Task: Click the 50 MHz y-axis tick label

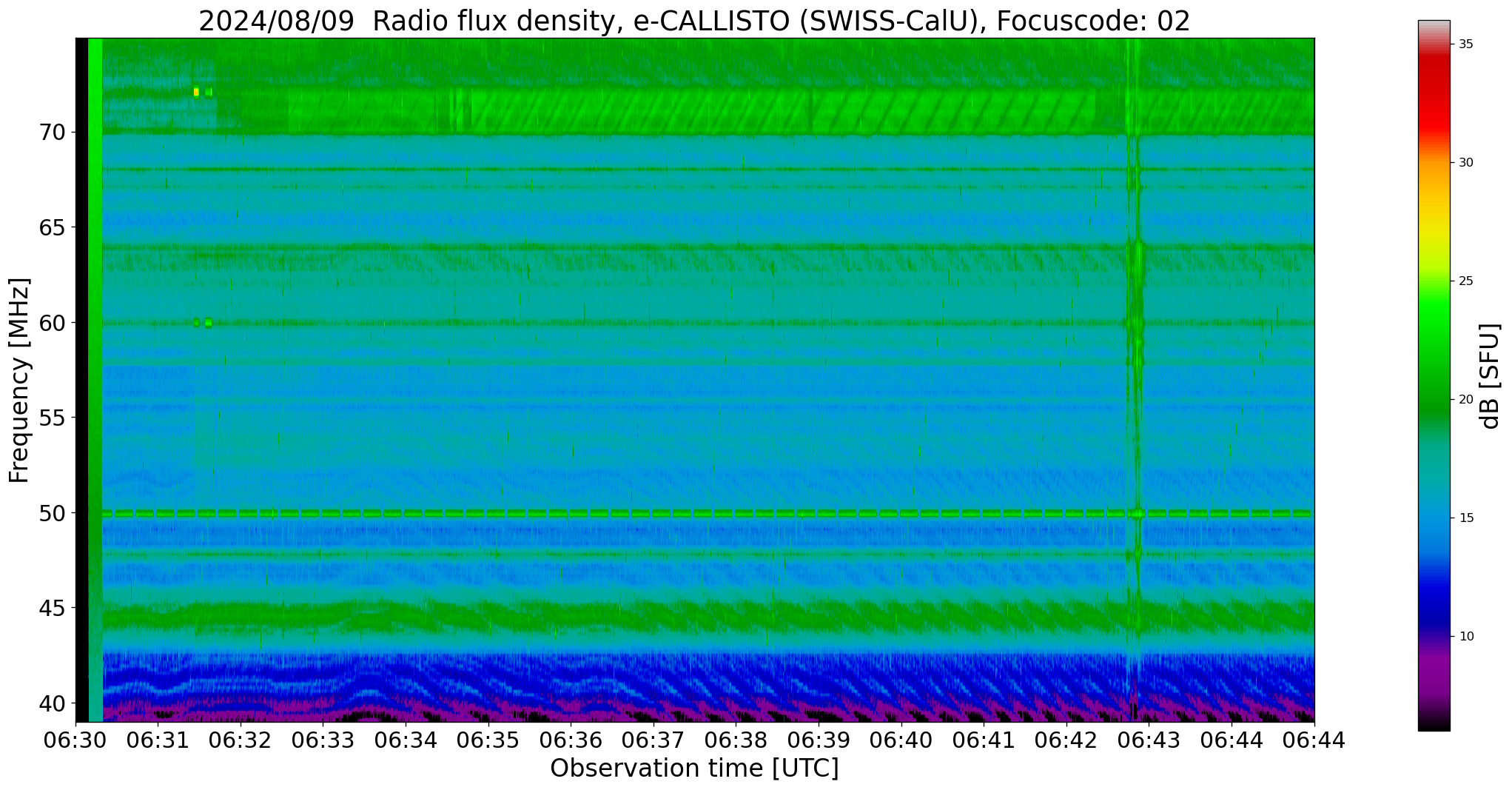Action: (x=53, y=513)
